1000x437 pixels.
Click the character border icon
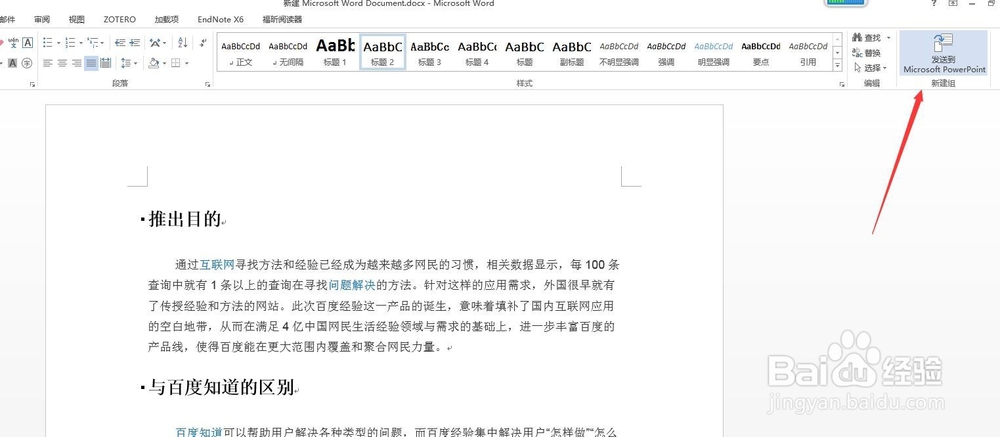point(27,43)
